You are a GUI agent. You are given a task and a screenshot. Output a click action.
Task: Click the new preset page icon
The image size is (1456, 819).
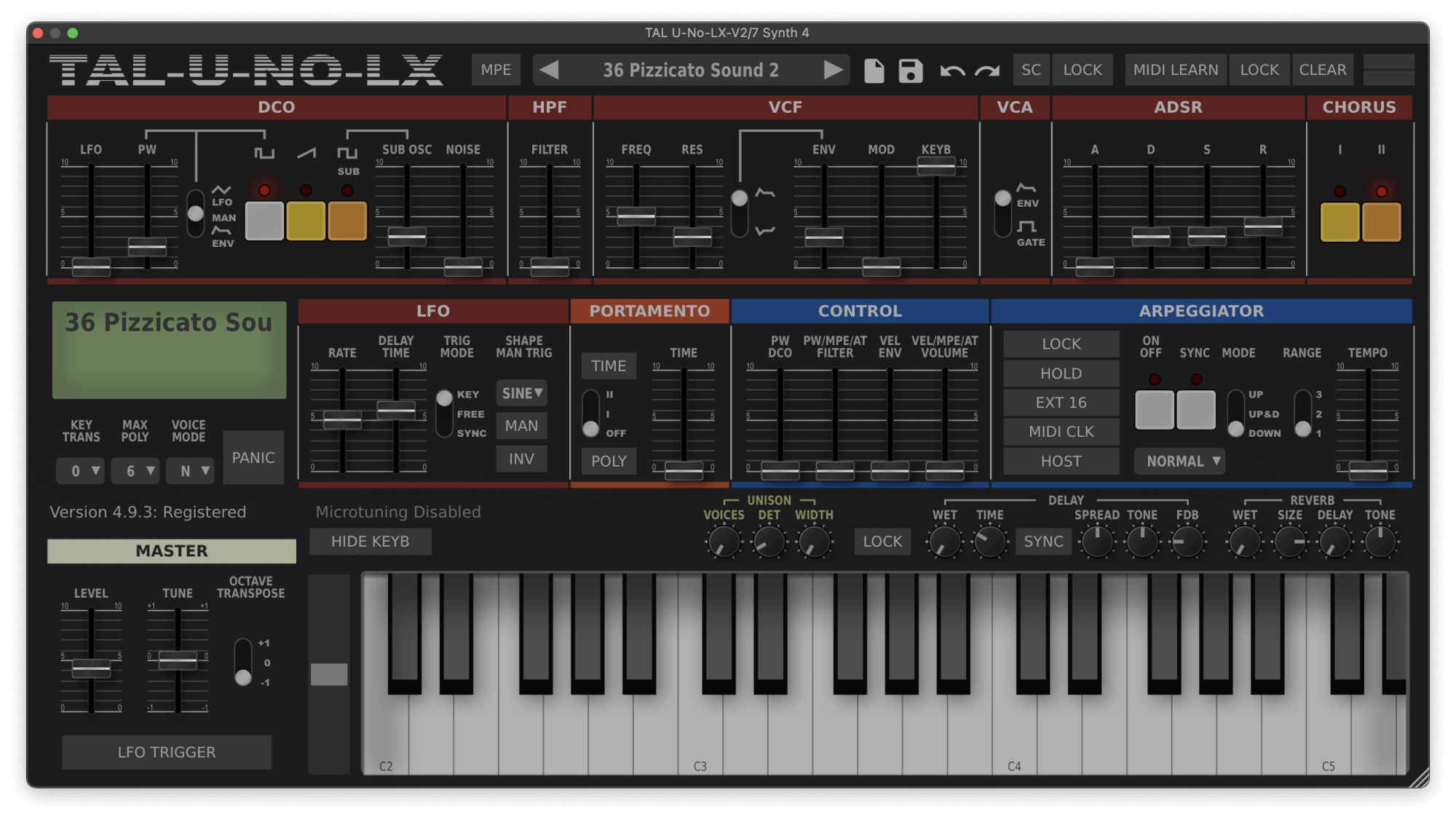tap(874, 71)
